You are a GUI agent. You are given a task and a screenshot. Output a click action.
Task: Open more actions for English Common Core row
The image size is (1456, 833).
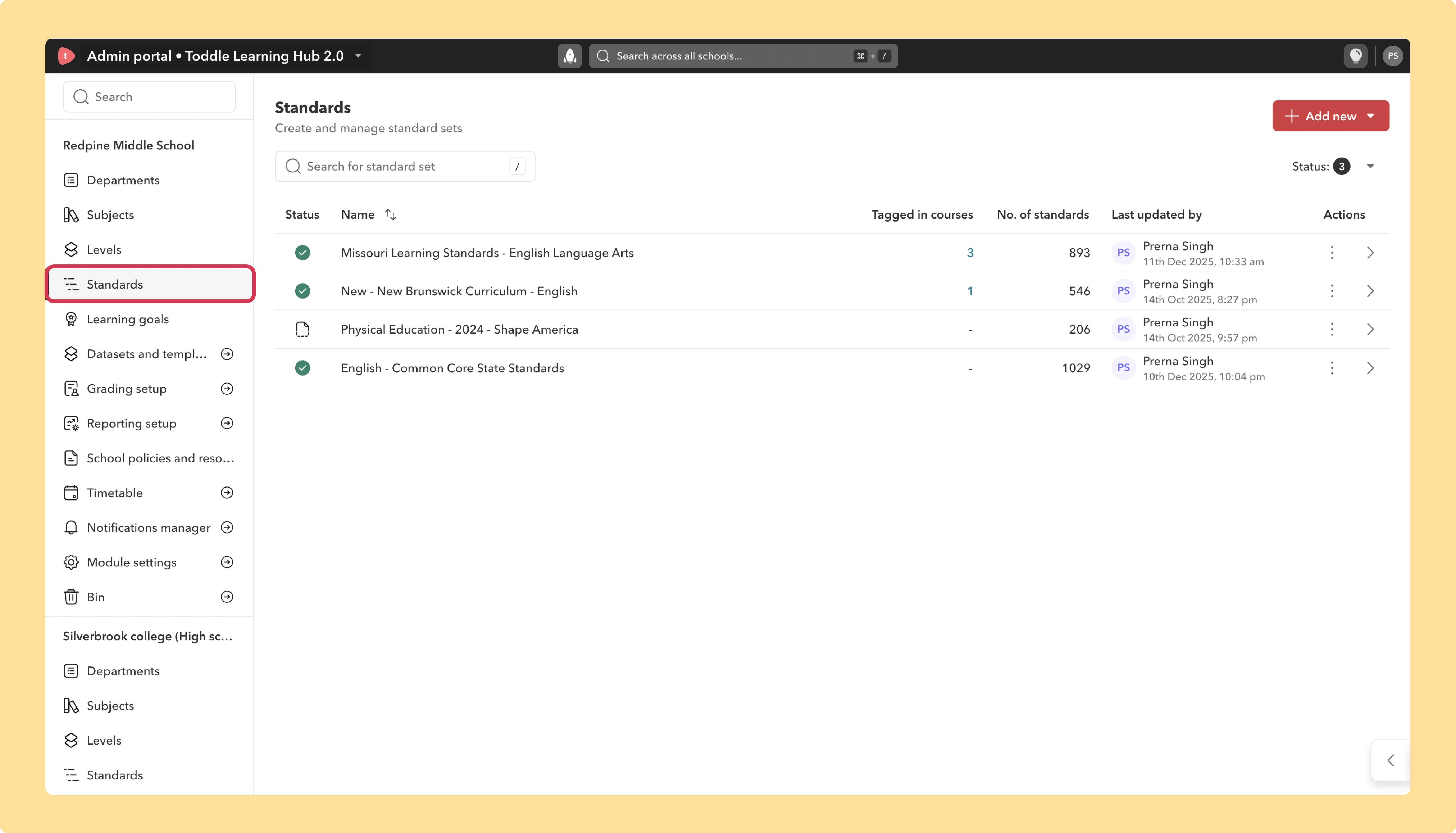[x=1332, y=368]
